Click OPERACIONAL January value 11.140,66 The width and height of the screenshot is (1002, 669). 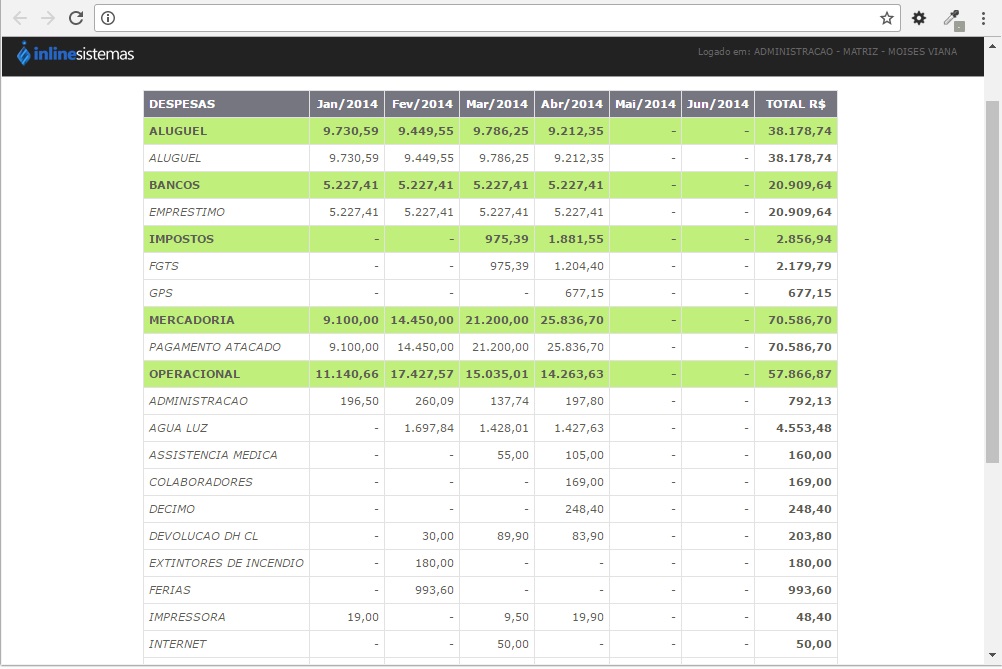pyautogui.click(x=347, y=374)
